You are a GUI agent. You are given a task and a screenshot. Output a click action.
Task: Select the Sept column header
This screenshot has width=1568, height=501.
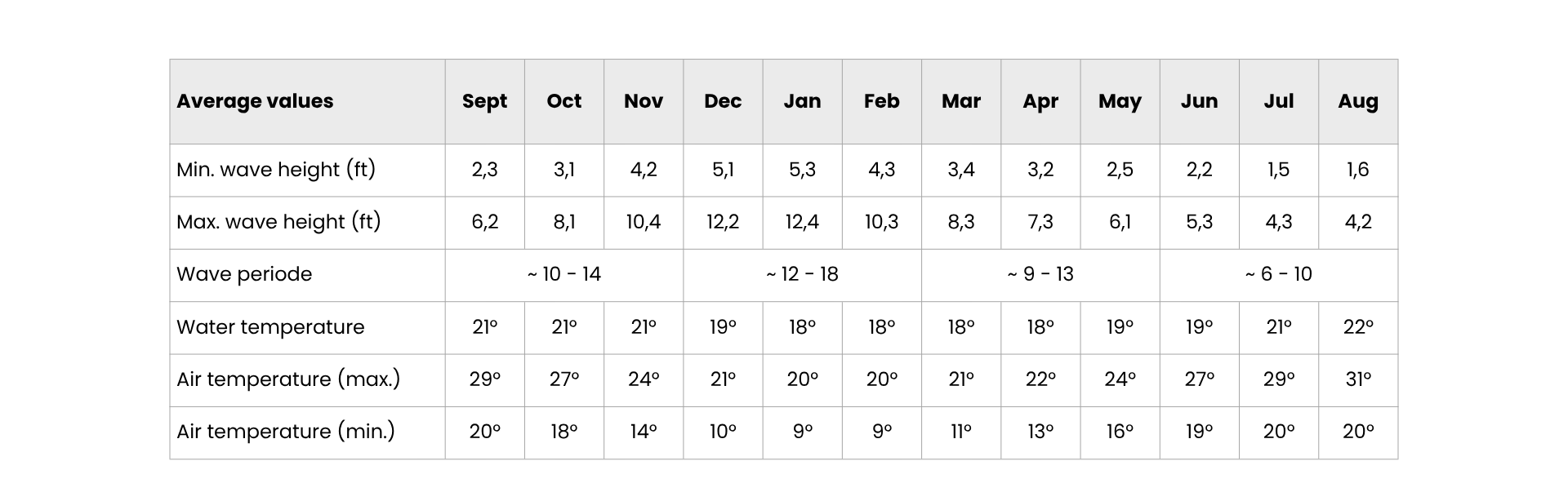pos(484,101)
